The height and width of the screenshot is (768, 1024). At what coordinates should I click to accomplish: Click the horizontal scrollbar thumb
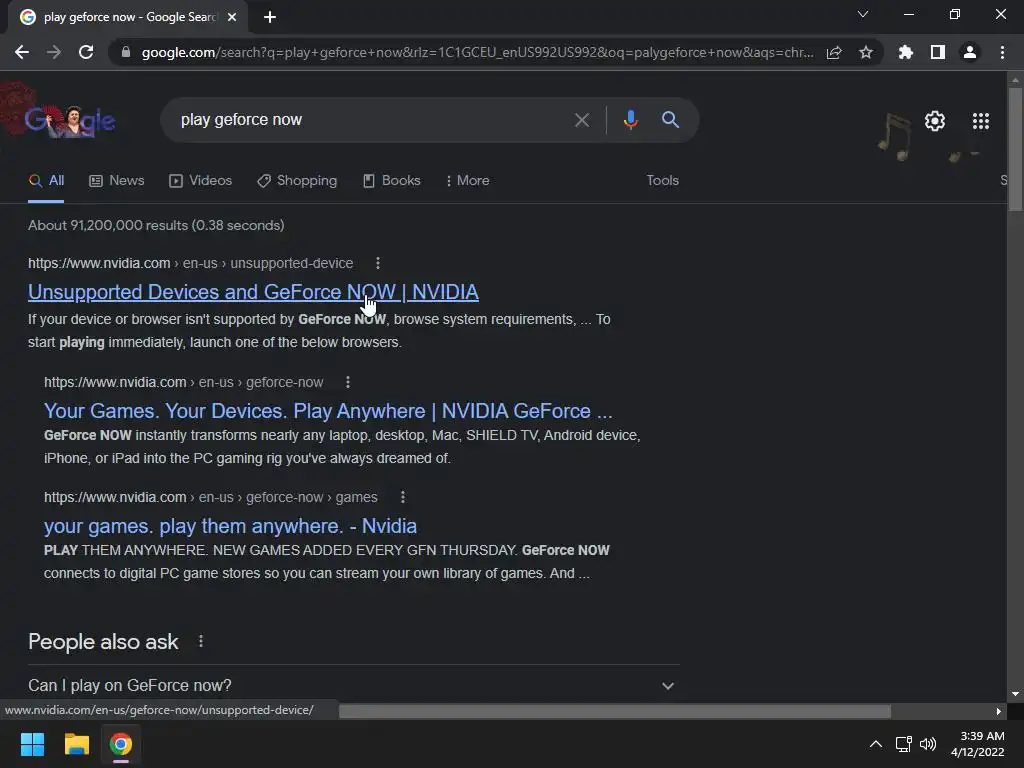(615, 711)
